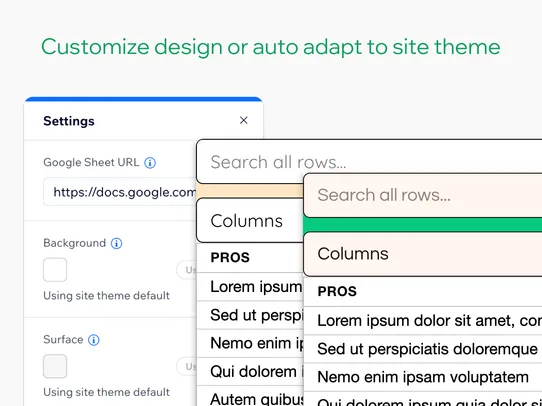
Task: Select row 'Lorem ipsum dolor sit amet'
Action: (x=423, y=320)
